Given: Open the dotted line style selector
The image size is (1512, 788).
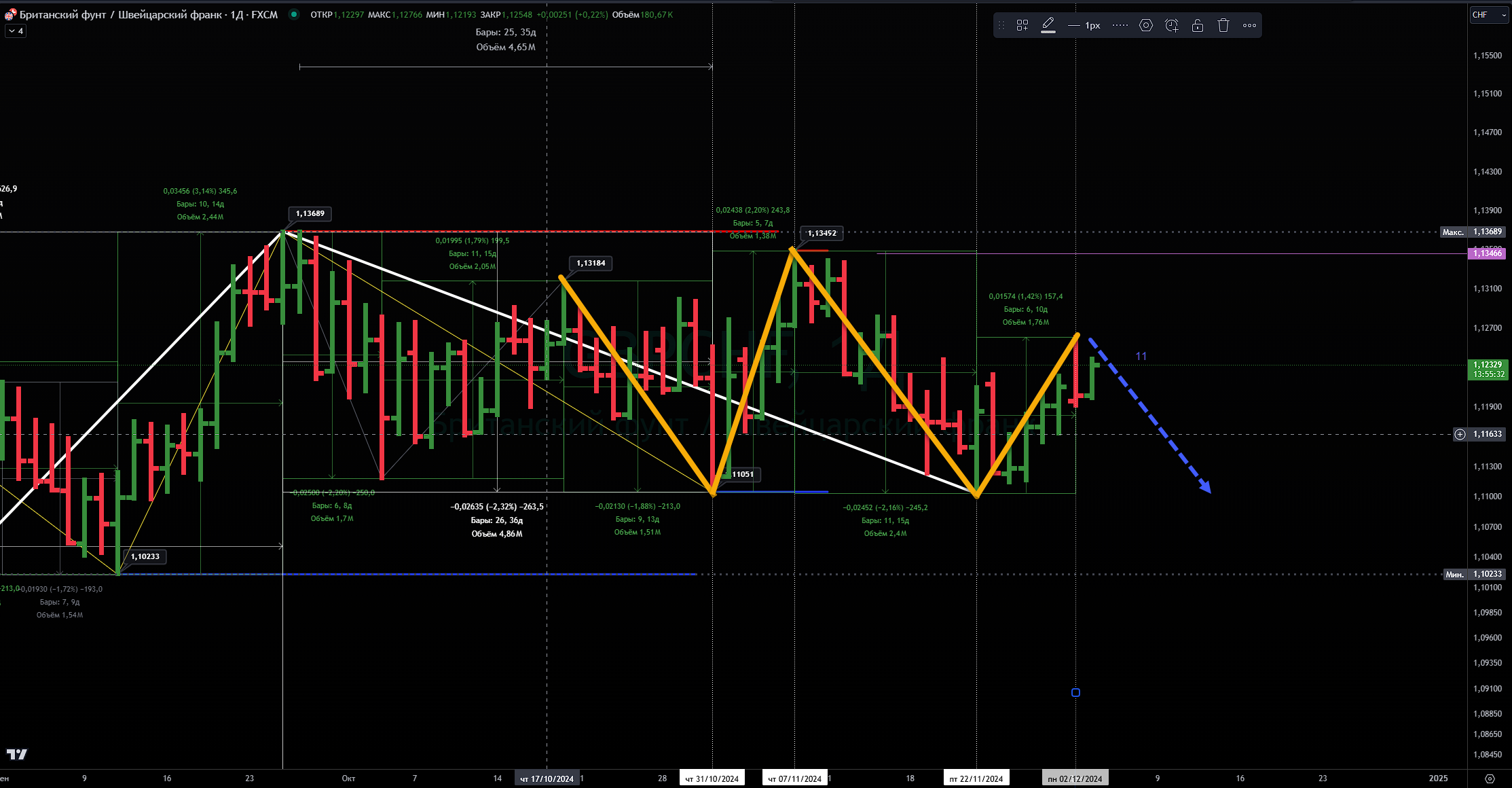Looking at the screenshot, I should (x=1120, y=25).
